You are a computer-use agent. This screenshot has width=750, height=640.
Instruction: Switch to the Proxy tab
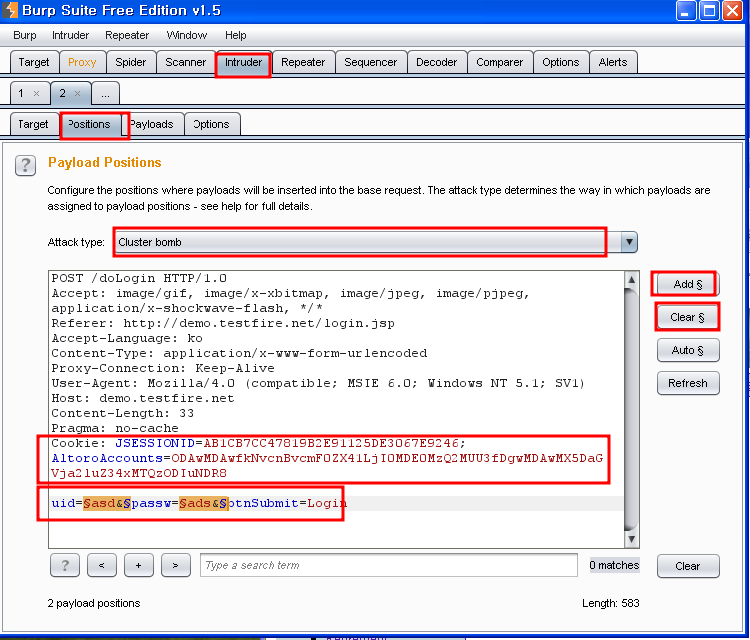pos(82,62)
